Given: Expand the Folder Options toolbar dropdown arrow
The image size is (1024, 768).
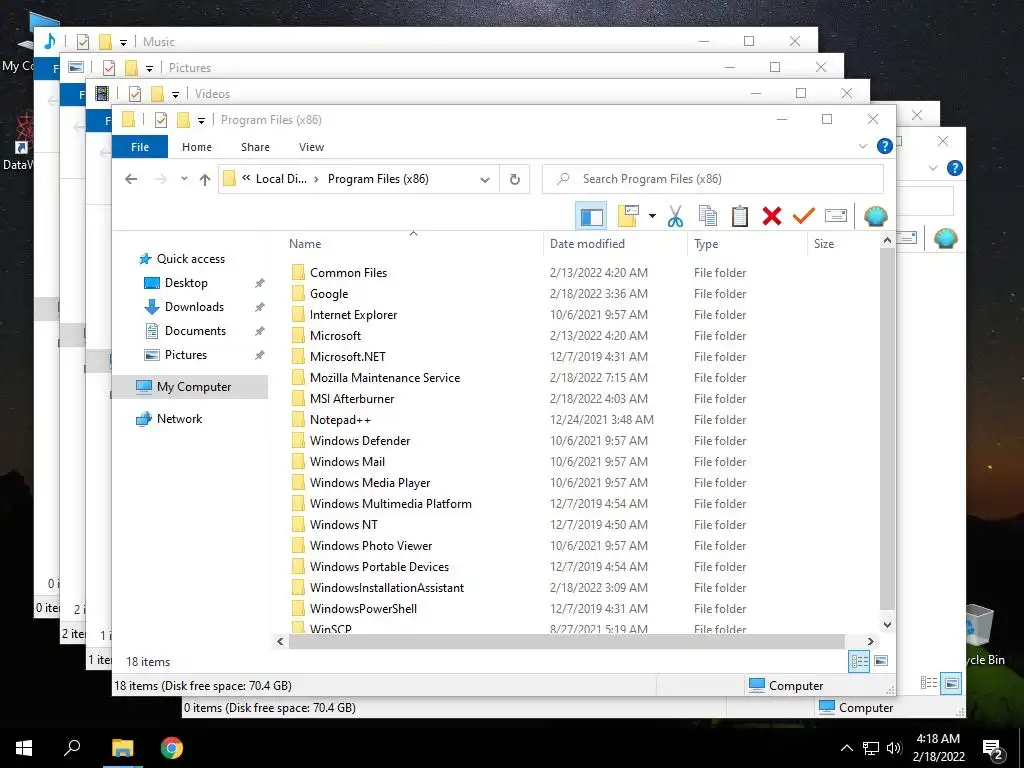Looking at the screenshot, I should [652, 216].
